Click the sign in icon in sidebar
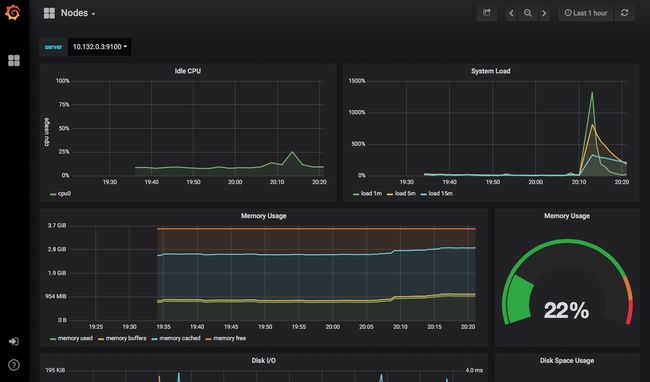Viewport: 650px width, 382px height. (14, 341)
